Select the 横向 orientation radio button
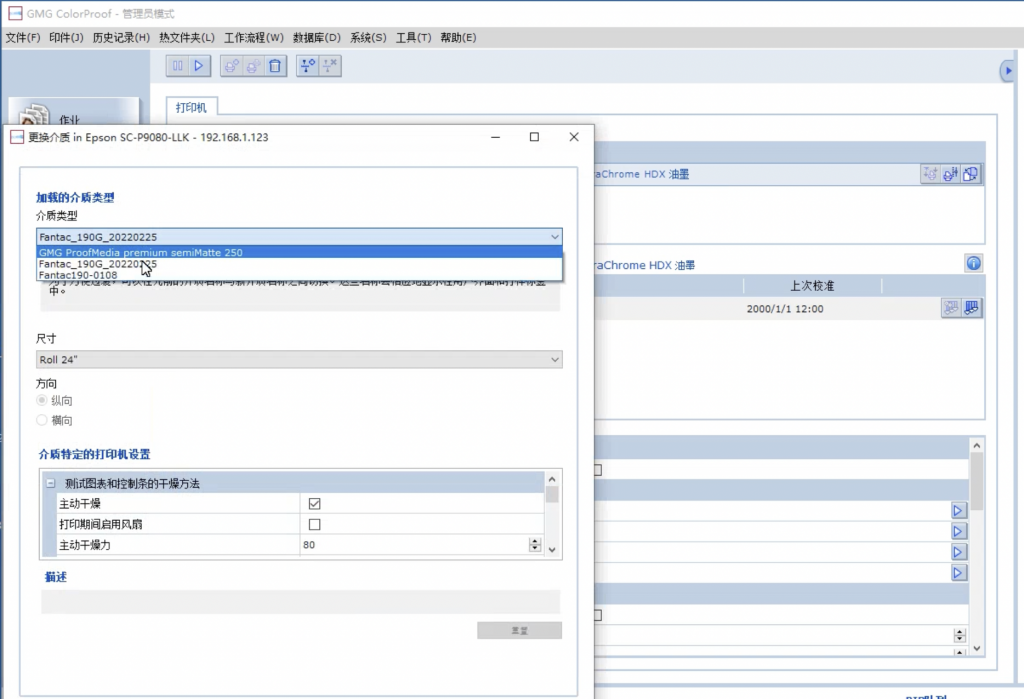 (42, 420)
